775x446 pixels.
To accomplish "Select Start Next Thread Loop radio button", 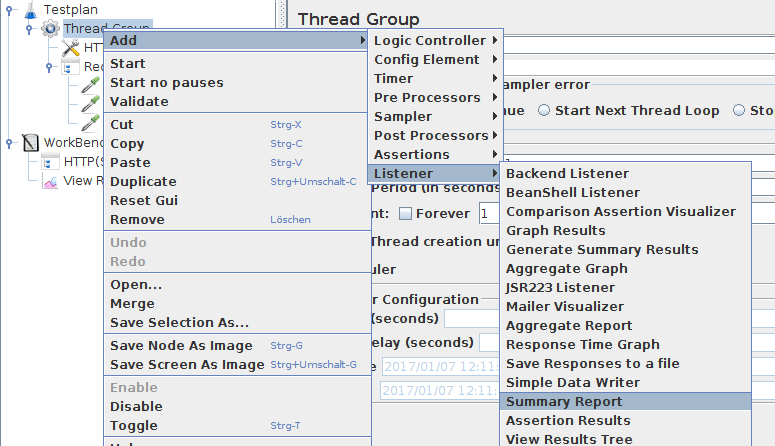I will pos(544,111).
